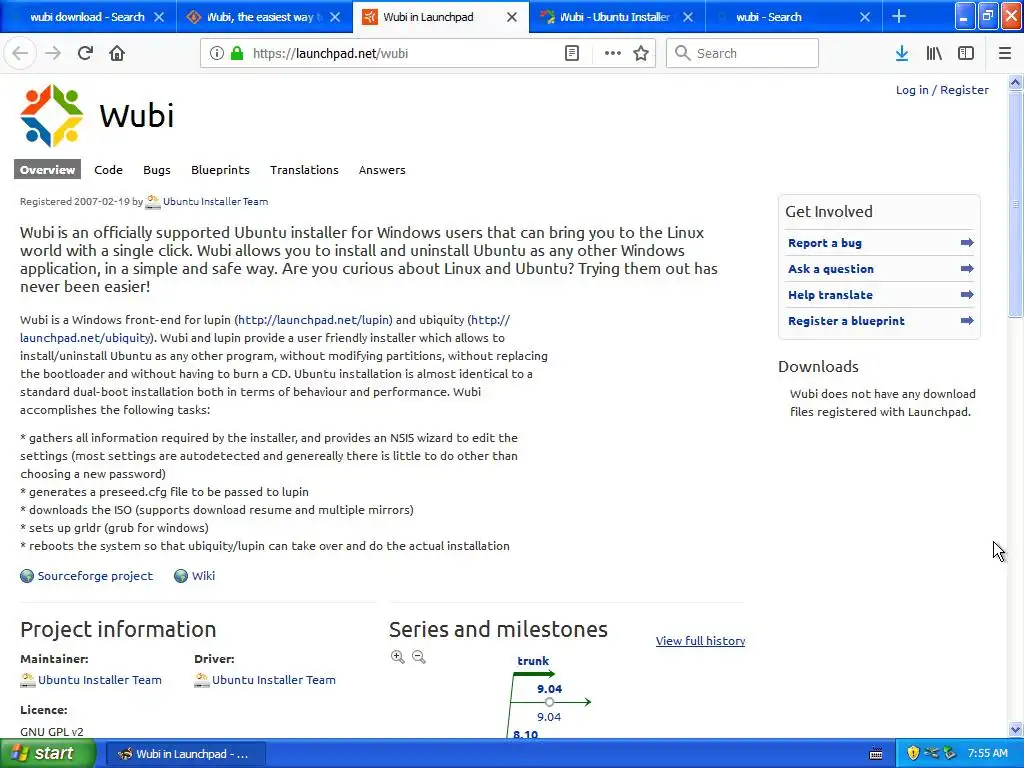Click the globe icon beside Wiki
Image resolution: width=1024 pixels, height=768 pixels.
181,576
